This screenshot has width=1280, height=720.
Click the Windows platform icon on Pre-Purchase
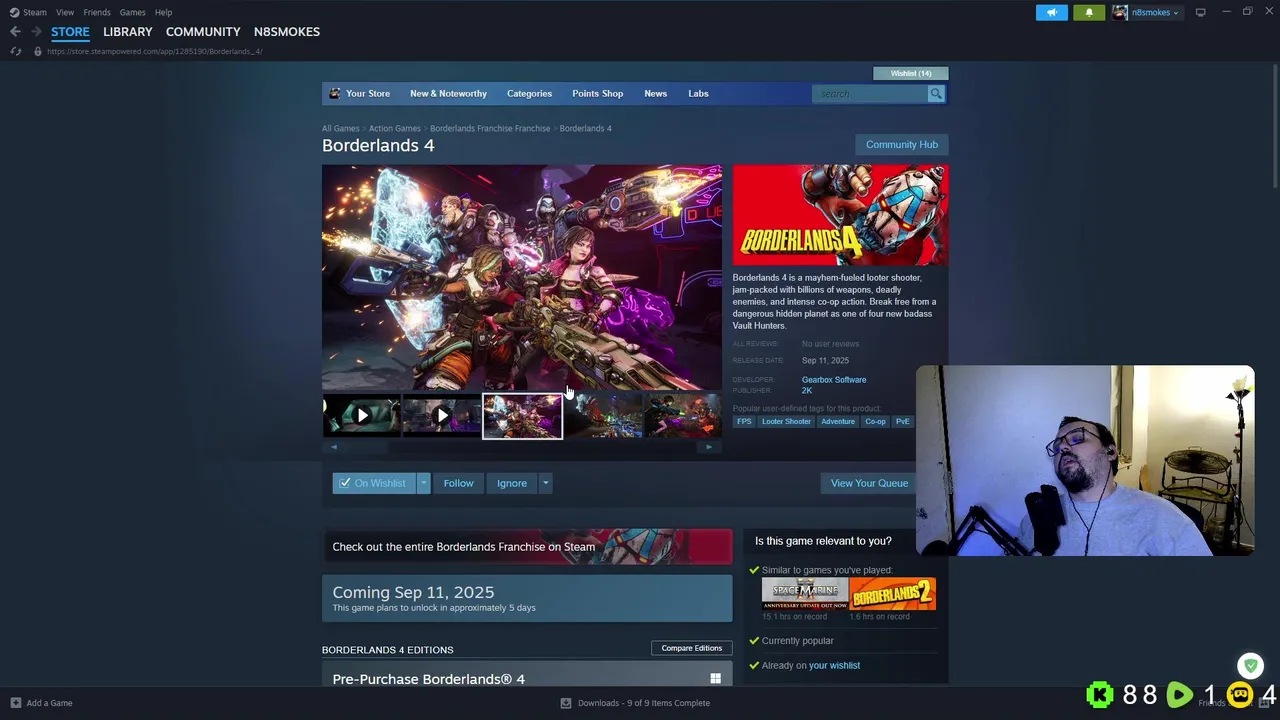pyautogui.click(x=715, y=679)
